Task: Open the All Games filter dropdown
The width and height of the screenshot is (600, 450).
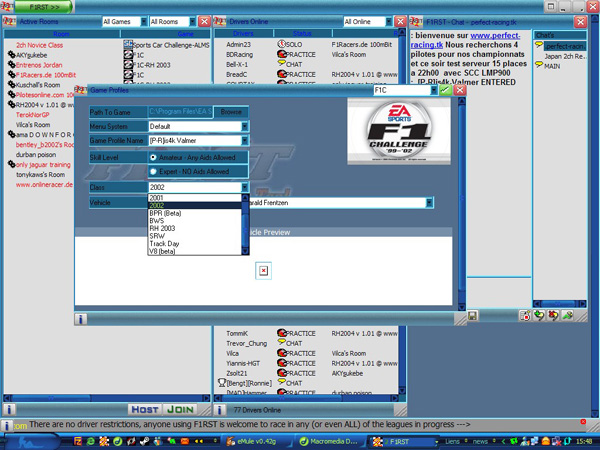Action: [x=143, y=21]
